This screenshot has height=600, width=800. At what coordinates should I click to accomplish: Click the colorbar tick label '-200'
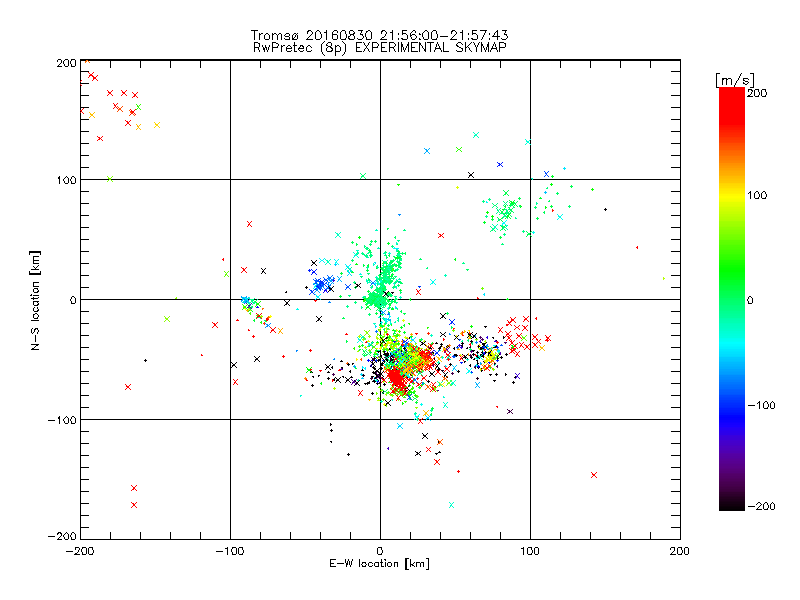(761, 506)
